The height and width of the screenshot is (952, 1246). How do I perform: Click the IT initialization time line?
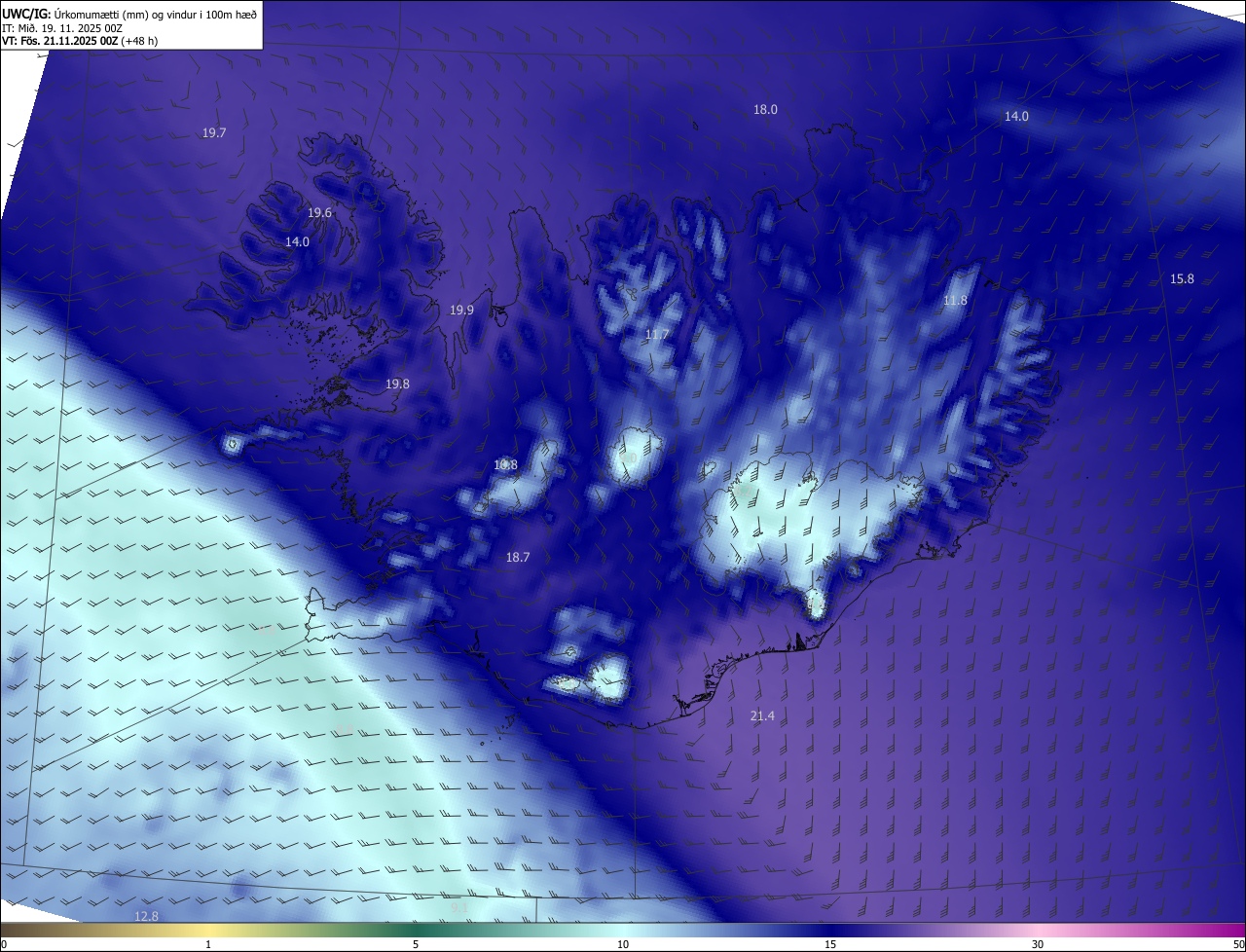(62, 27)
